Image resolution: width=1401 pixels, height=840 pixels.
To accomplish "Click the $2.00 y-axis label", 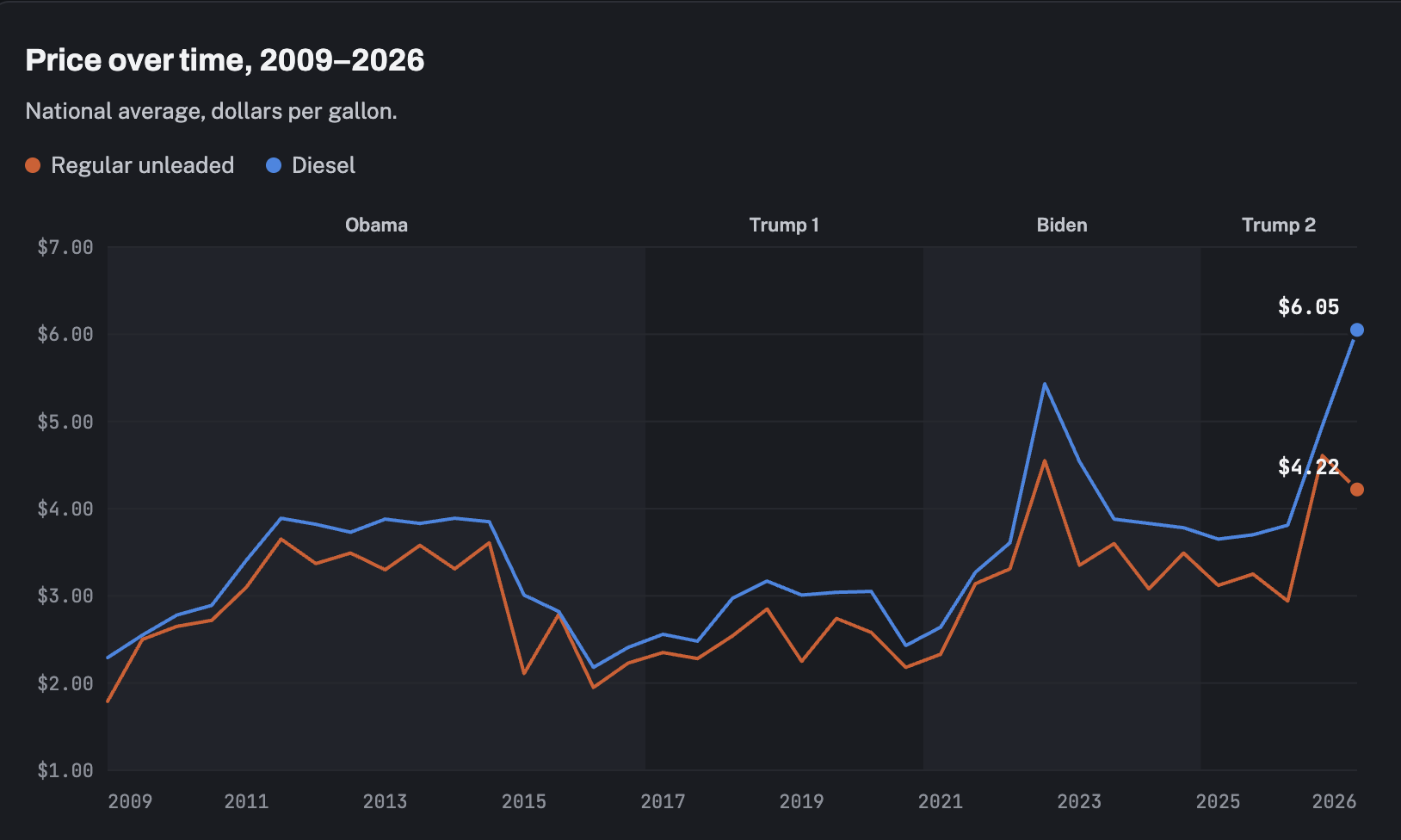I will click(x=65, y=683).
